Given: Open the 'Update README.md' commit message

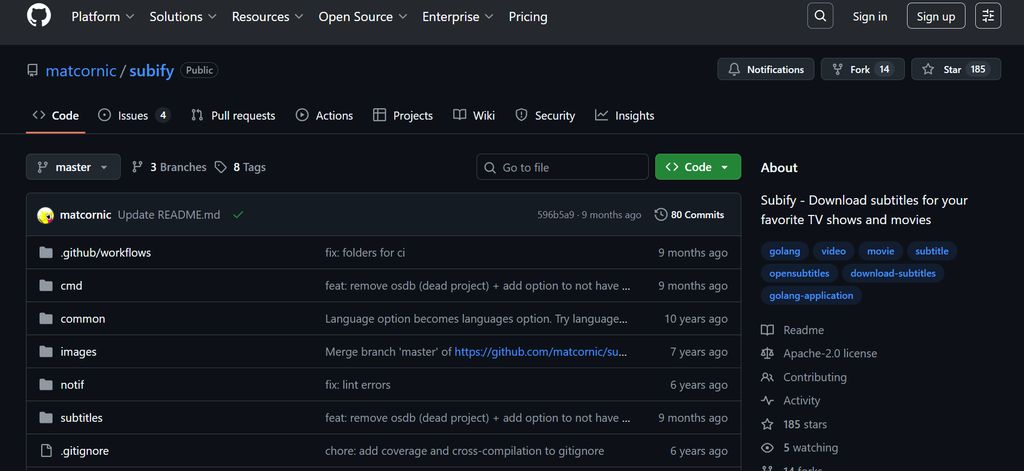Looking at the screenshot, I should (x=169, y=215).
